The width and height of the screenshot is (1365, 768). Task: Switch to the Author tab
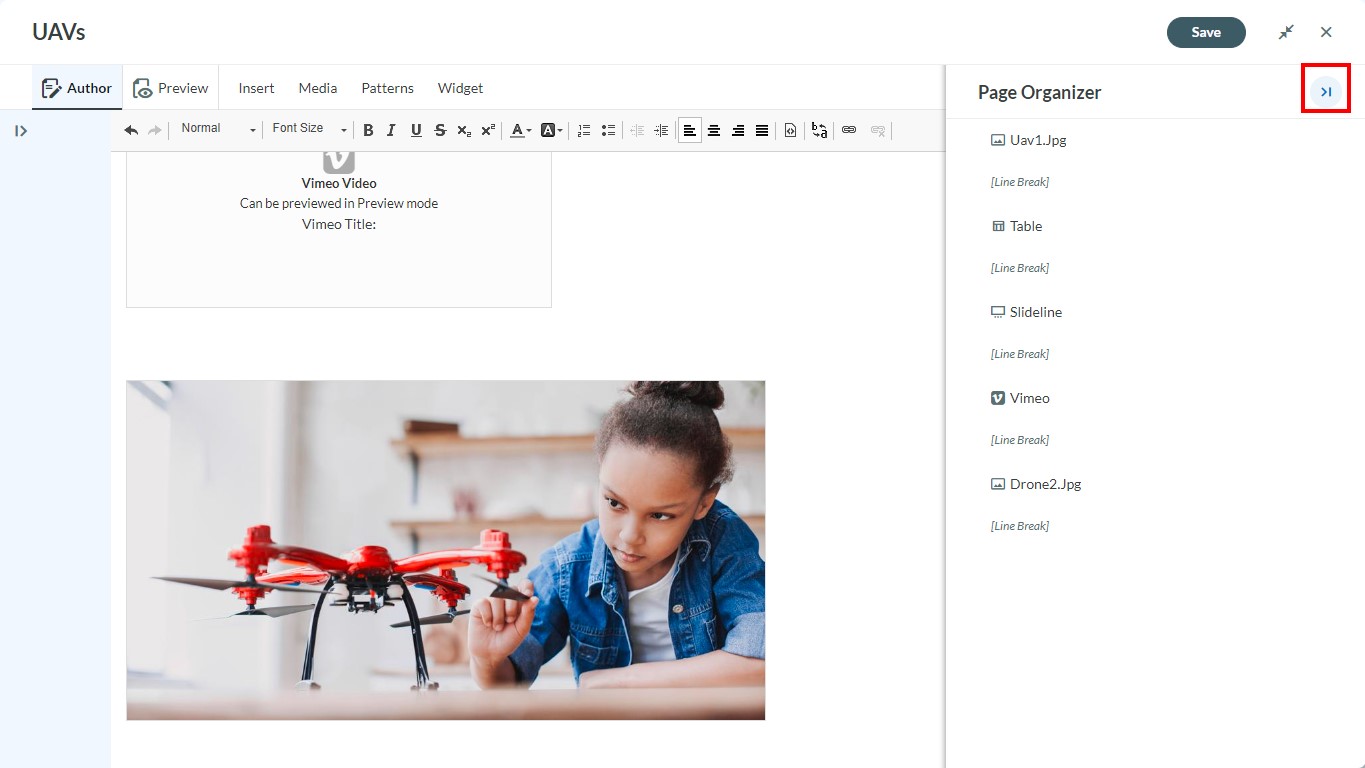(x=77, y=88)
